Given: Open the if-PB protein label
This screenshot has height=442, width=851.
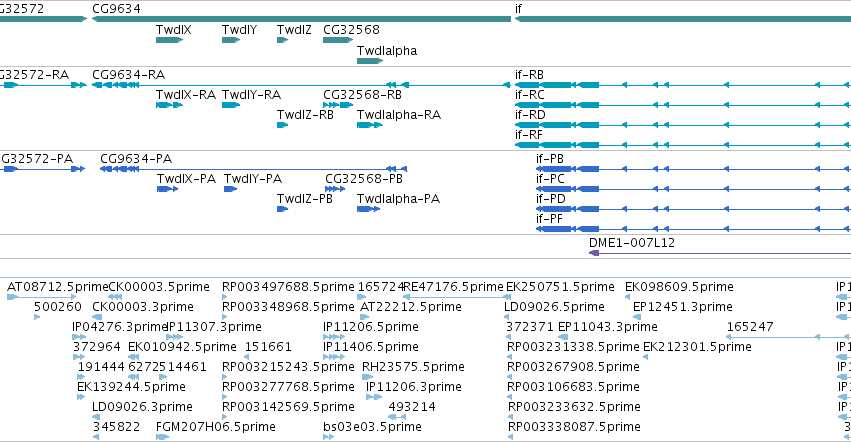Looking at the screenshot, I should tap(550, 159).
